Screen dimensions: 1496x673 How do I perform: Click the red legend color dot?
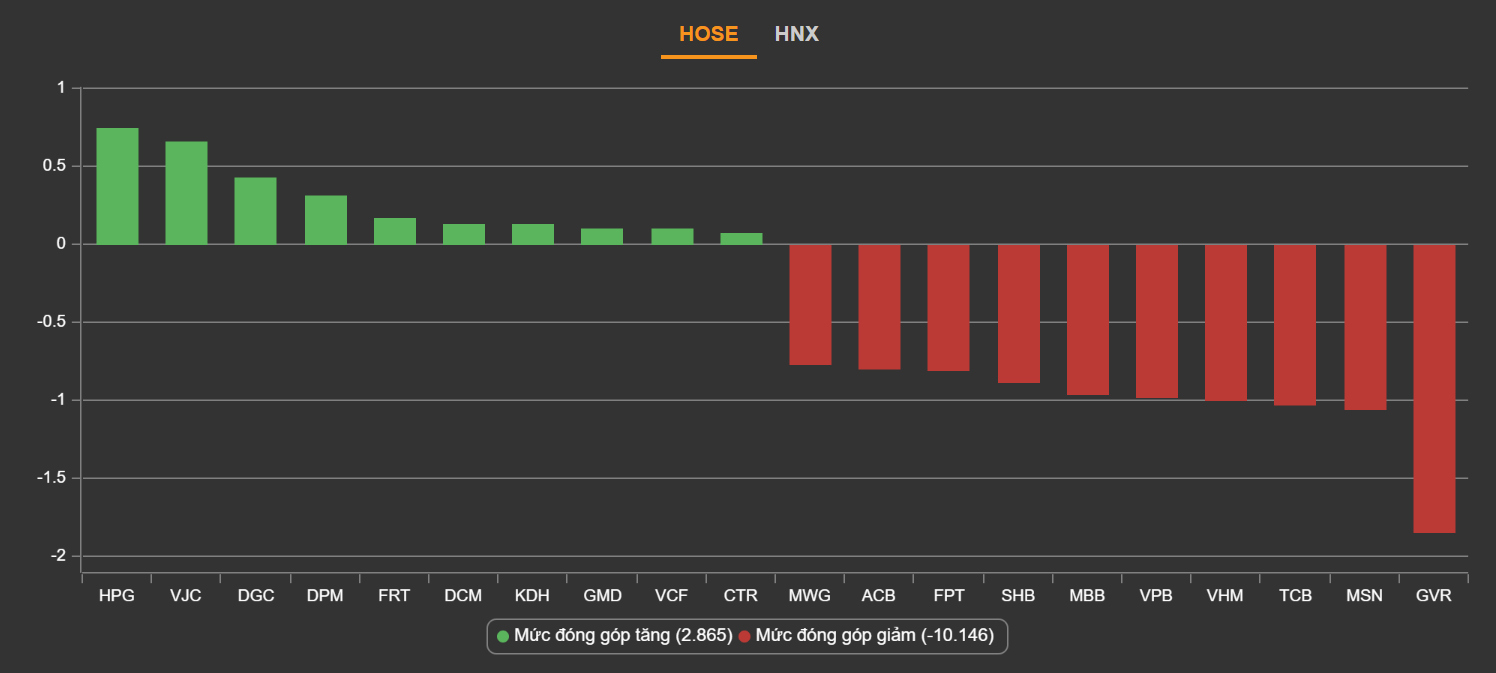coord(744,637)
